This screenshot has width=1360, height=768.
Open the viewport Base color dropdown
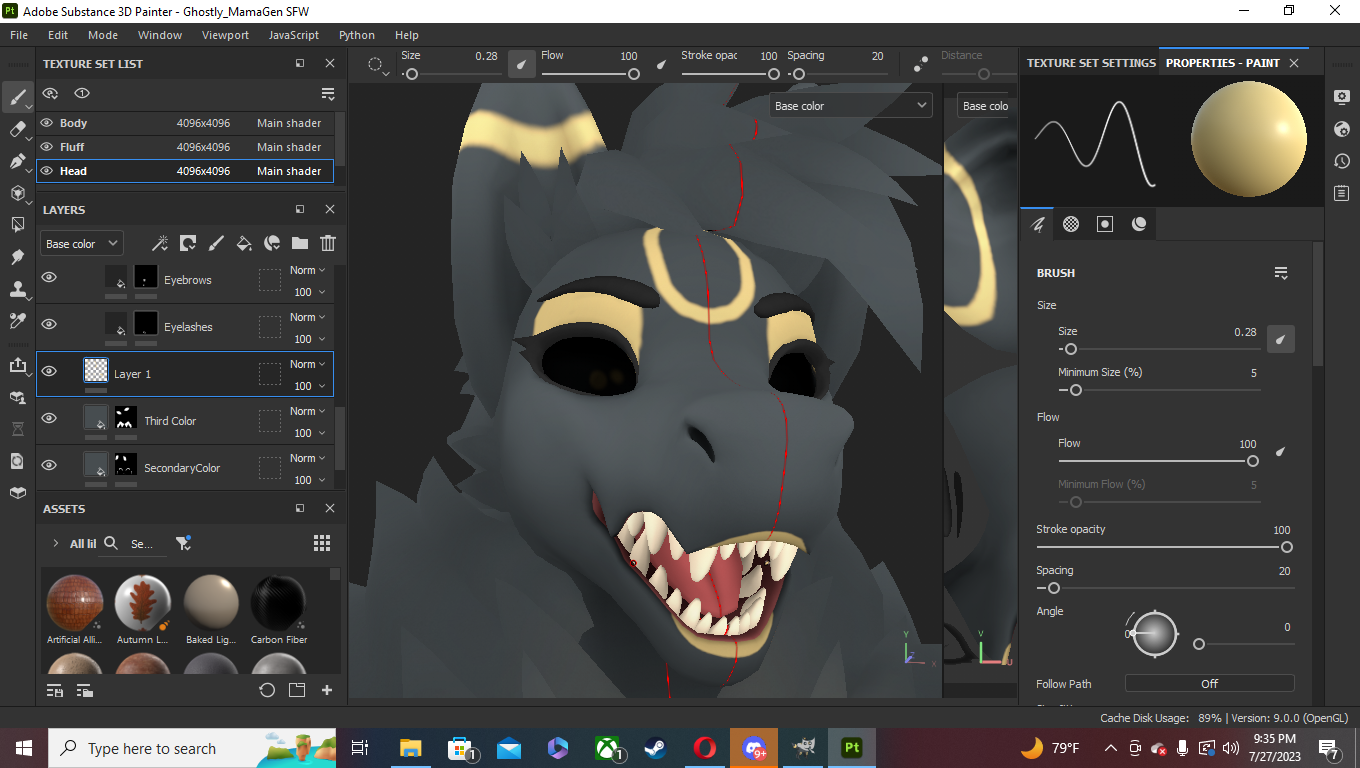(x=851, y=105)
